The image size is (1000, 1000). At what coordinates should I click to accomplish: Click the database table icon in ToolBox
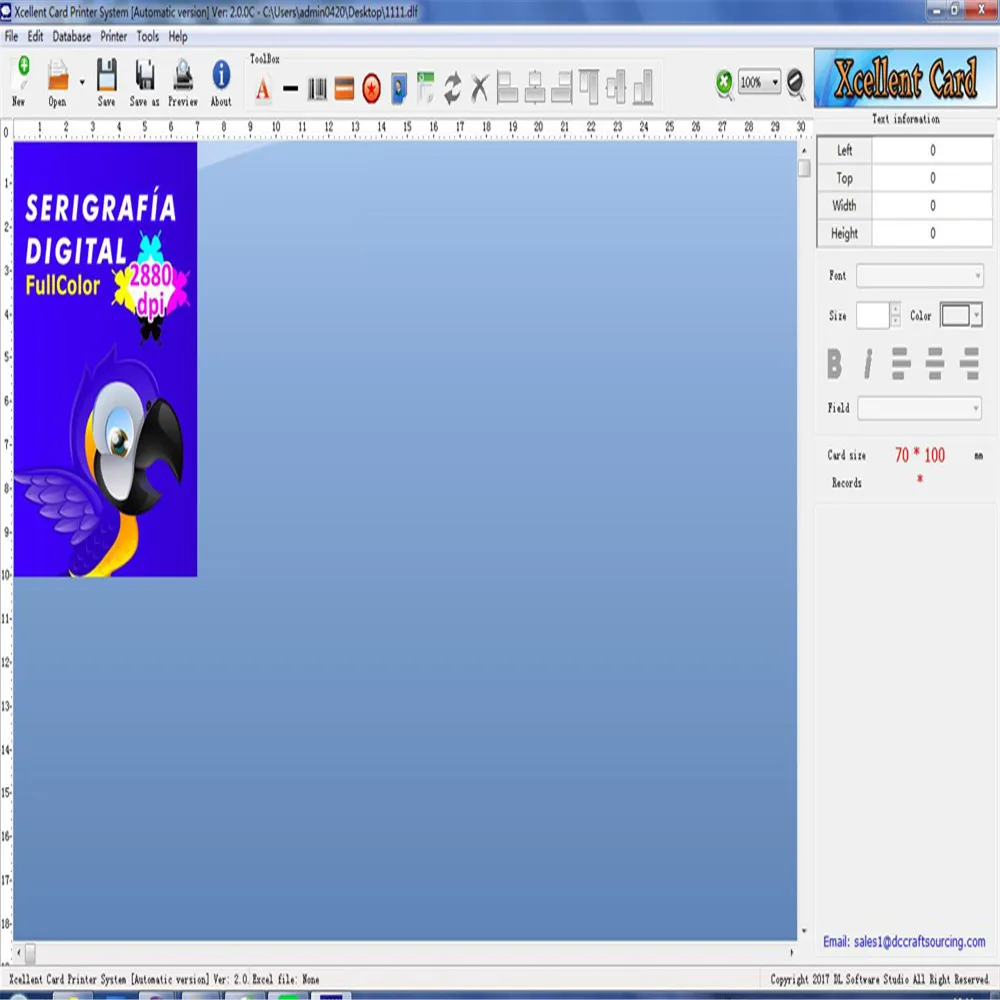click(x=425, y=87)
